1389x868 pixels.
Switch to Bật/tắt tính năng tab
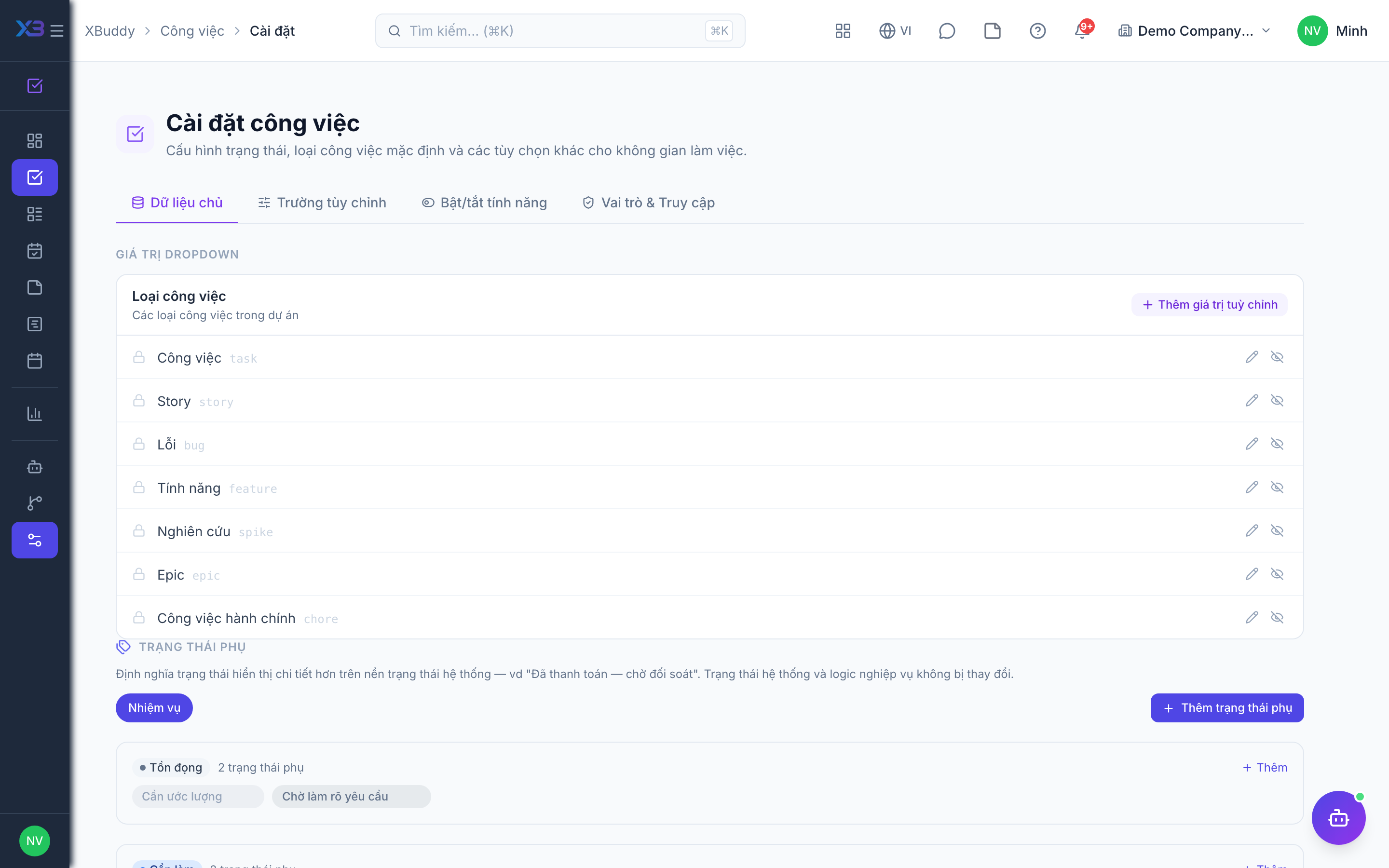coord(484,203)
